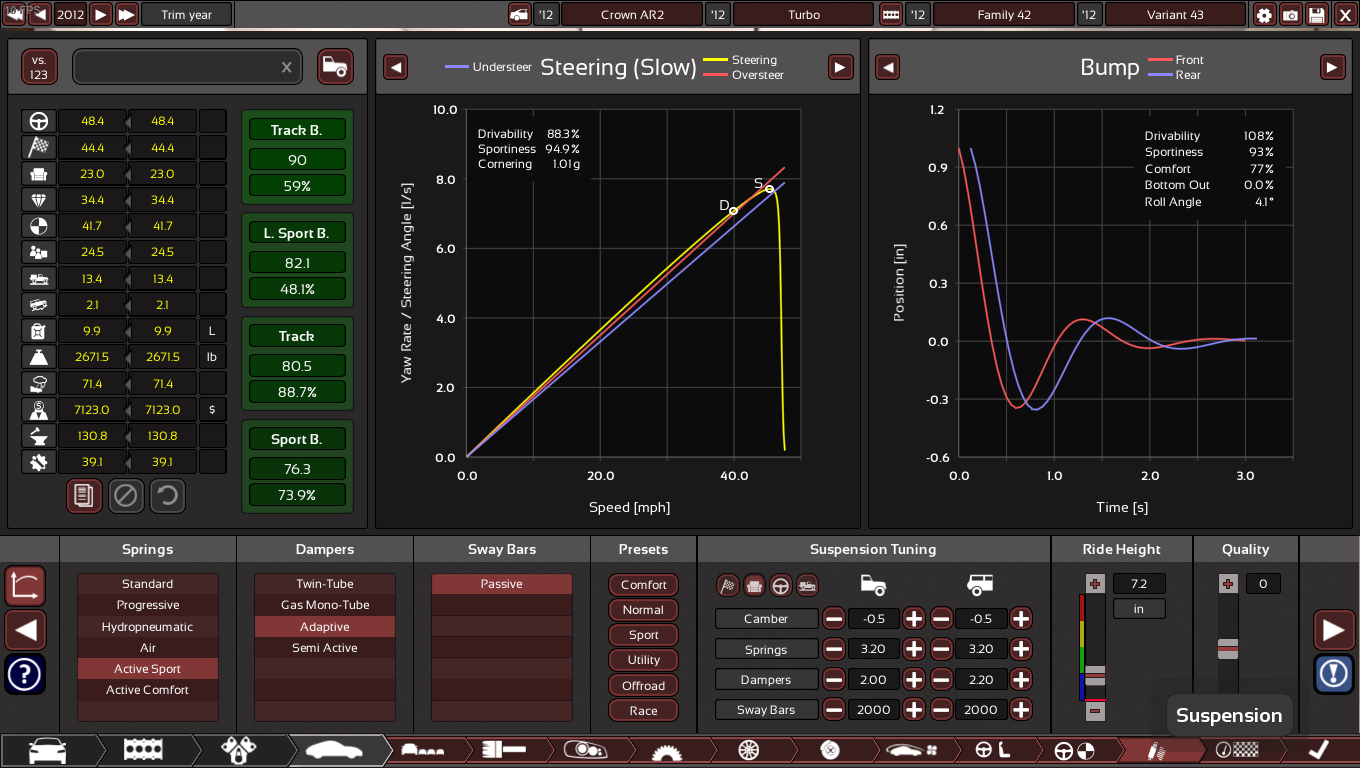Click the comparison search field
This screenshot has width=1360, height=768.
[188, 67]
